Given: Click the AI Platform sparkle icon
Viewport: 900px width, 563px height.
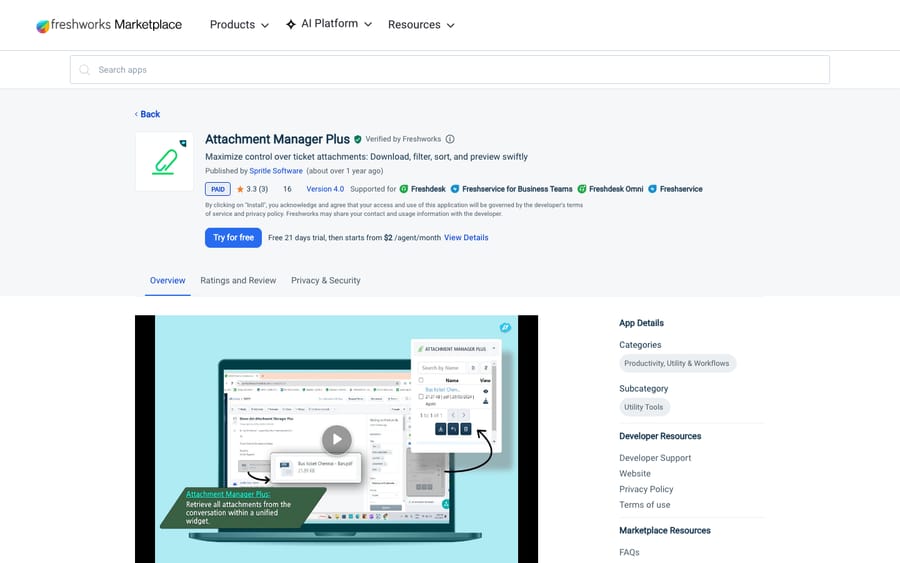Looking at the screenshot, I should point(291,24).
